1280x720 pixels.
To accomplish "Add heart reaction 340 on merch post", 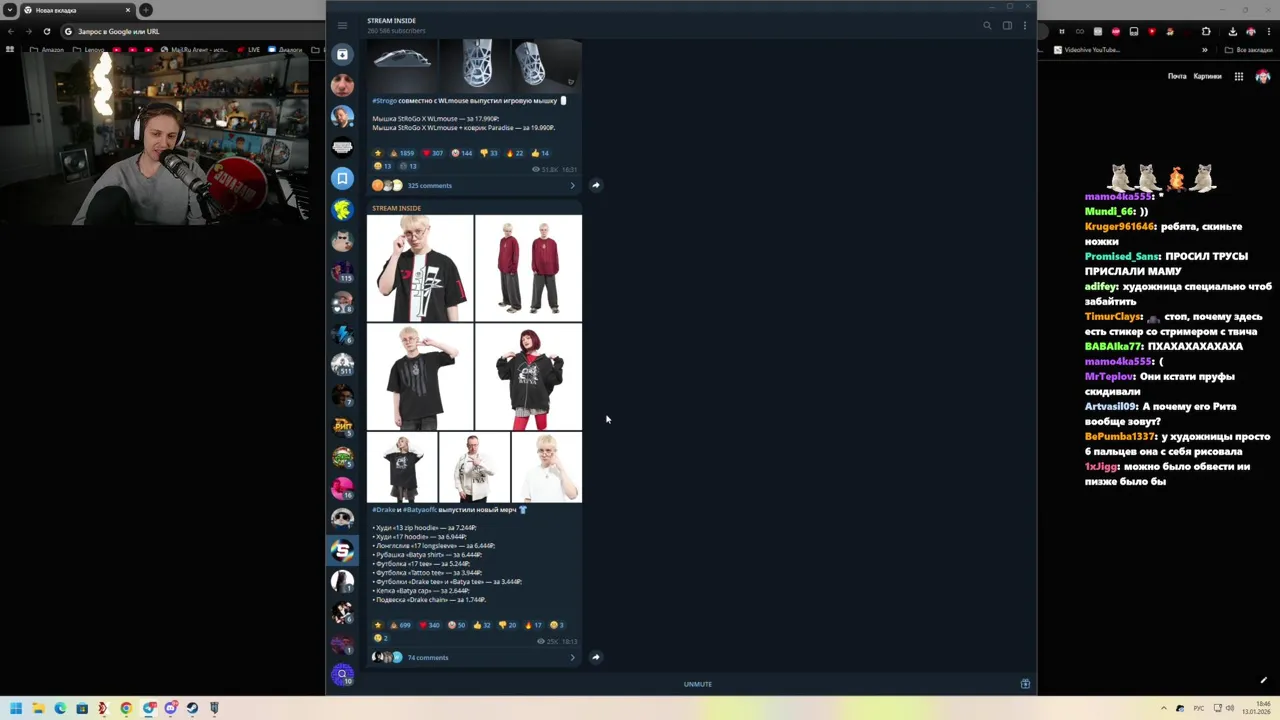I will pyautogui.click(x=429, y=625).
